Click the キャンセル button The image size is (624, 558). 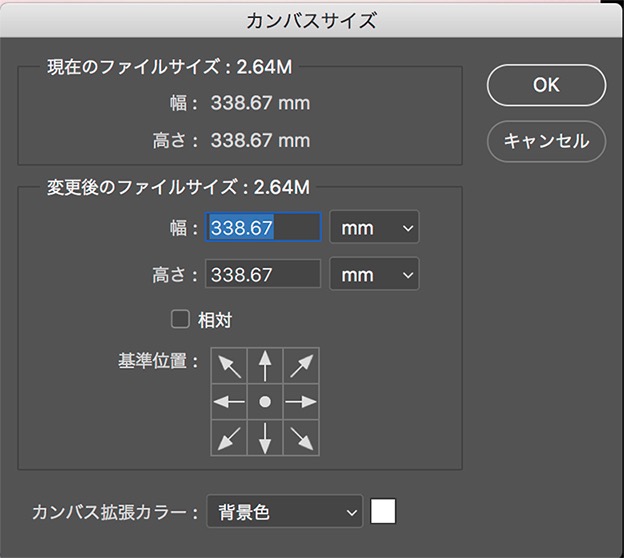coord(546,141)
